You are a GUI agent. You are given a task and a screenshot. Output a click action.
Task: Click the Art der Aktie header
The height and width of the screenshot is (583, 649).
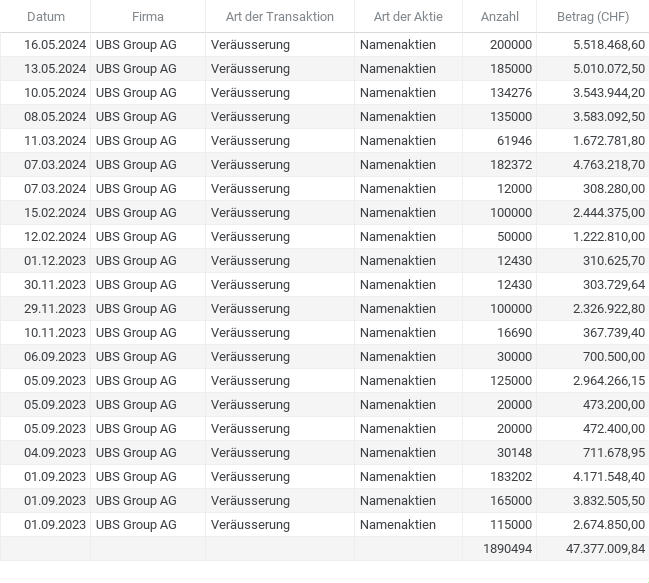click(408, 17)
